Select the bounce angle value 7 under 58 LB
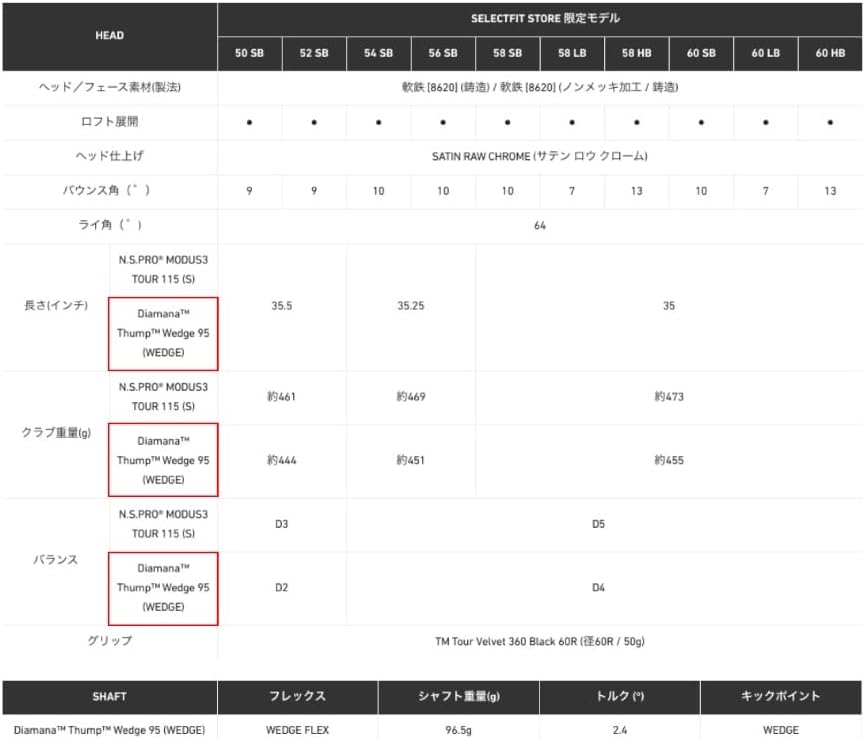This screenshot has width=865, height=739. click(x=572, y=191)
